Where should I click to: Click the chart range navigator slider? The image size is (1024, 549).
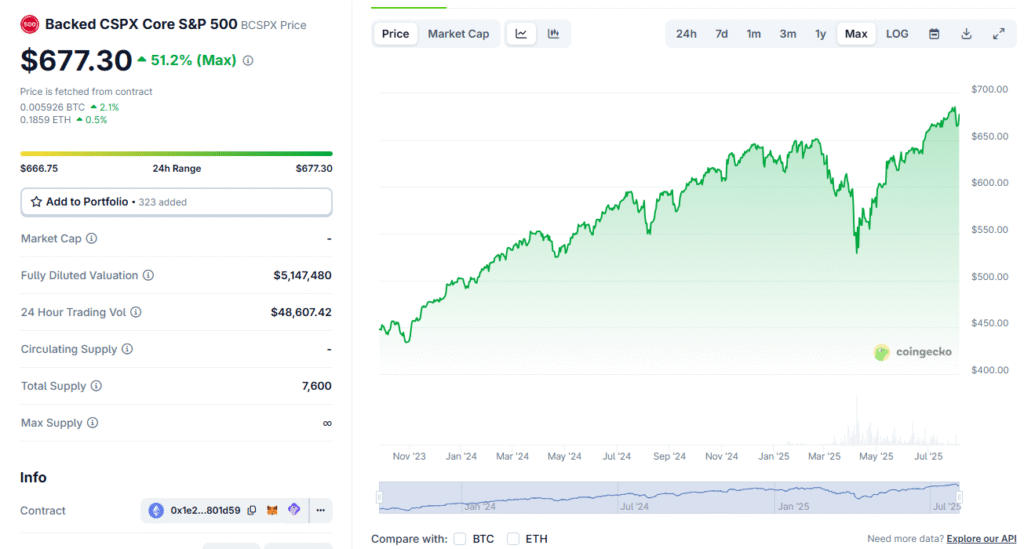[668, 497]
